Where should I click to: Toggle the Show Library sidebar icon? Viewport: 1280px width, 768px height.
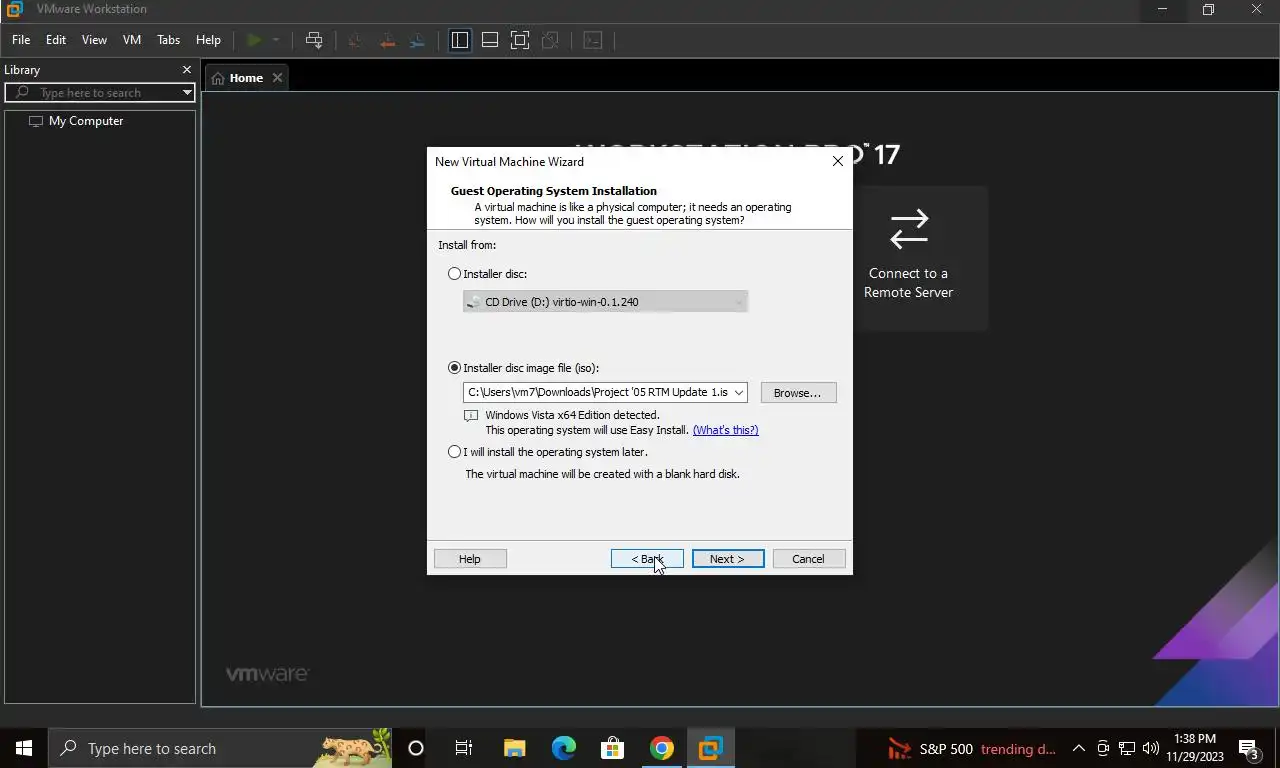(460, 40)
